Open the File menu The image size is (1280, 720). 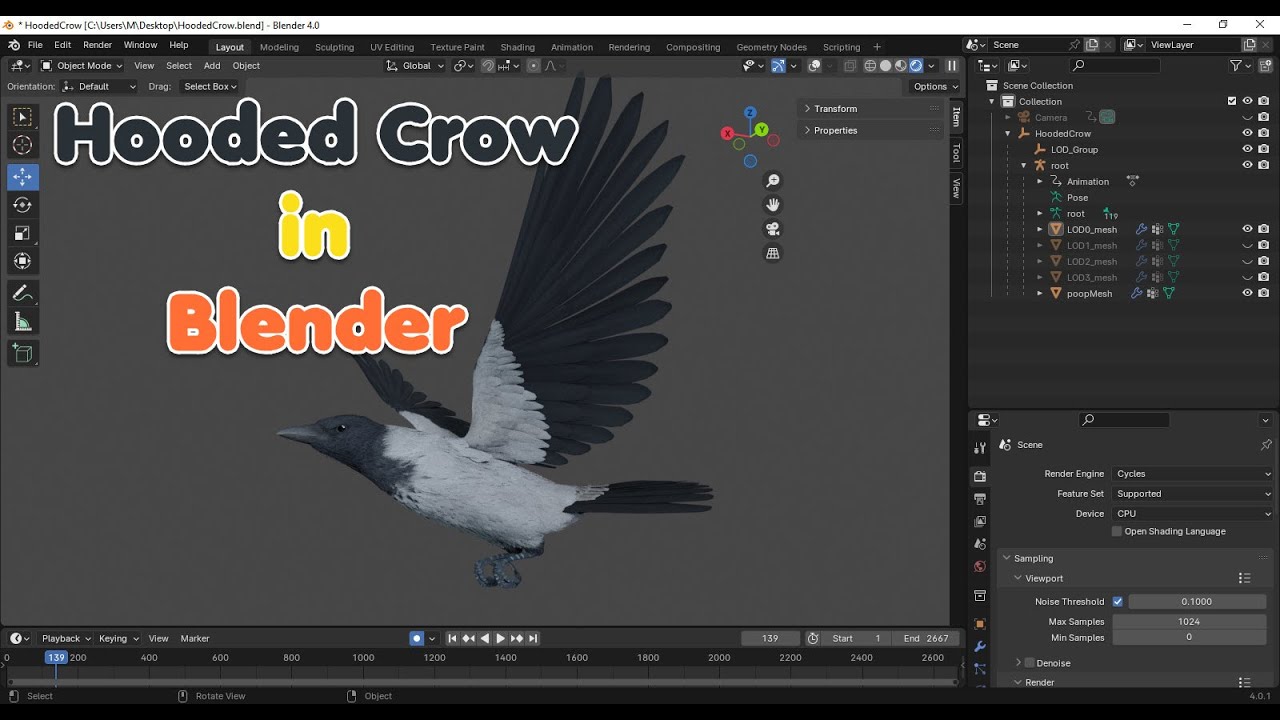(35, 45)
